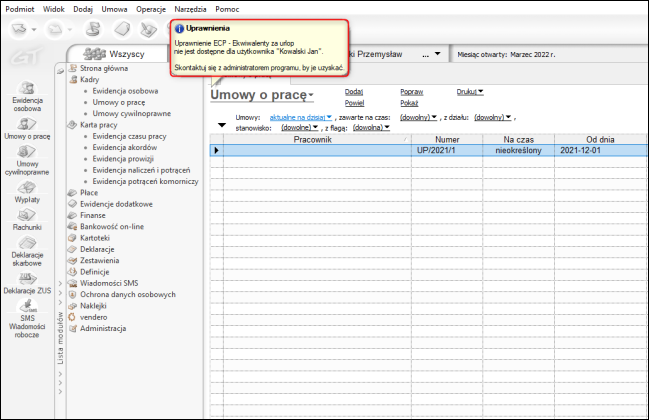This screenshot has height=420, width=649.
Task: Click the Bankowość on-line icon
Action: coord(72,226)
